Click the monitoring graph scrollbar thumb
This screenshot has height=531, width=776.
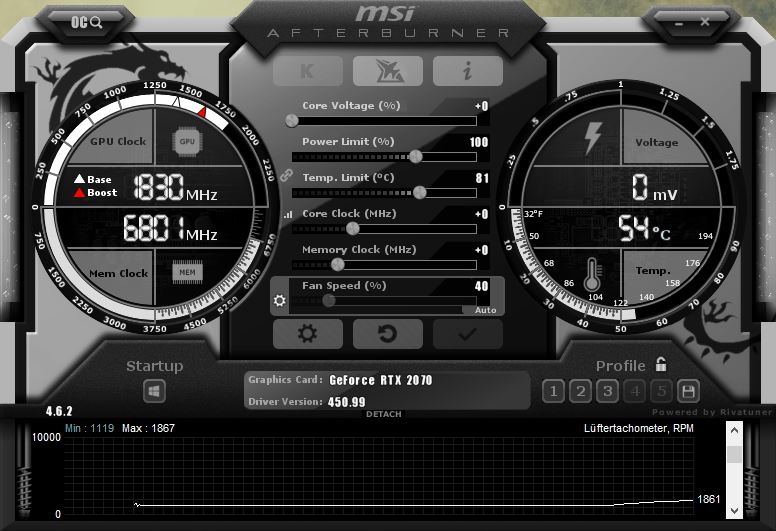coord(734,454)
